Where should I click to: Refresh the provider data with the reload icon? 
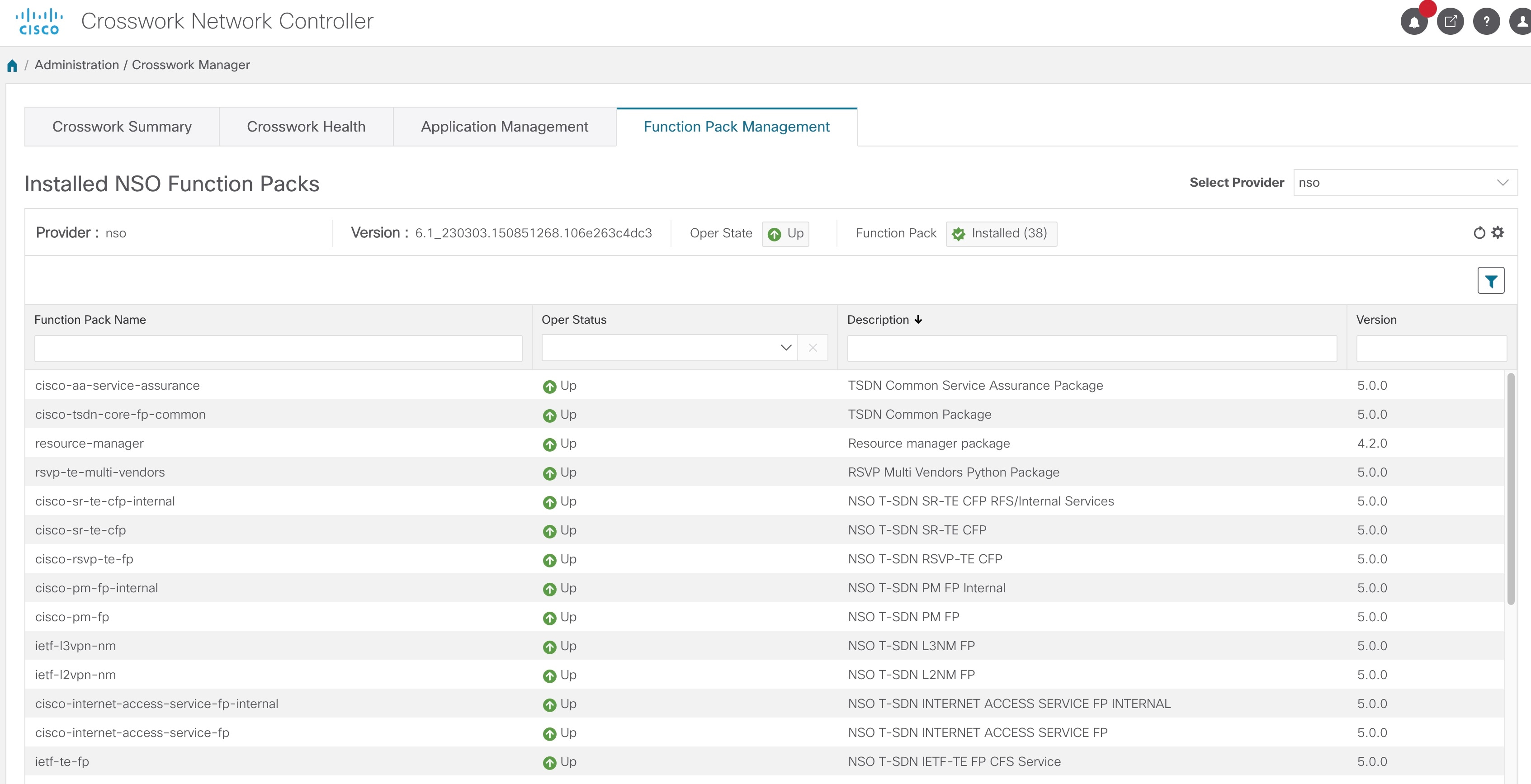(1479, 233)
